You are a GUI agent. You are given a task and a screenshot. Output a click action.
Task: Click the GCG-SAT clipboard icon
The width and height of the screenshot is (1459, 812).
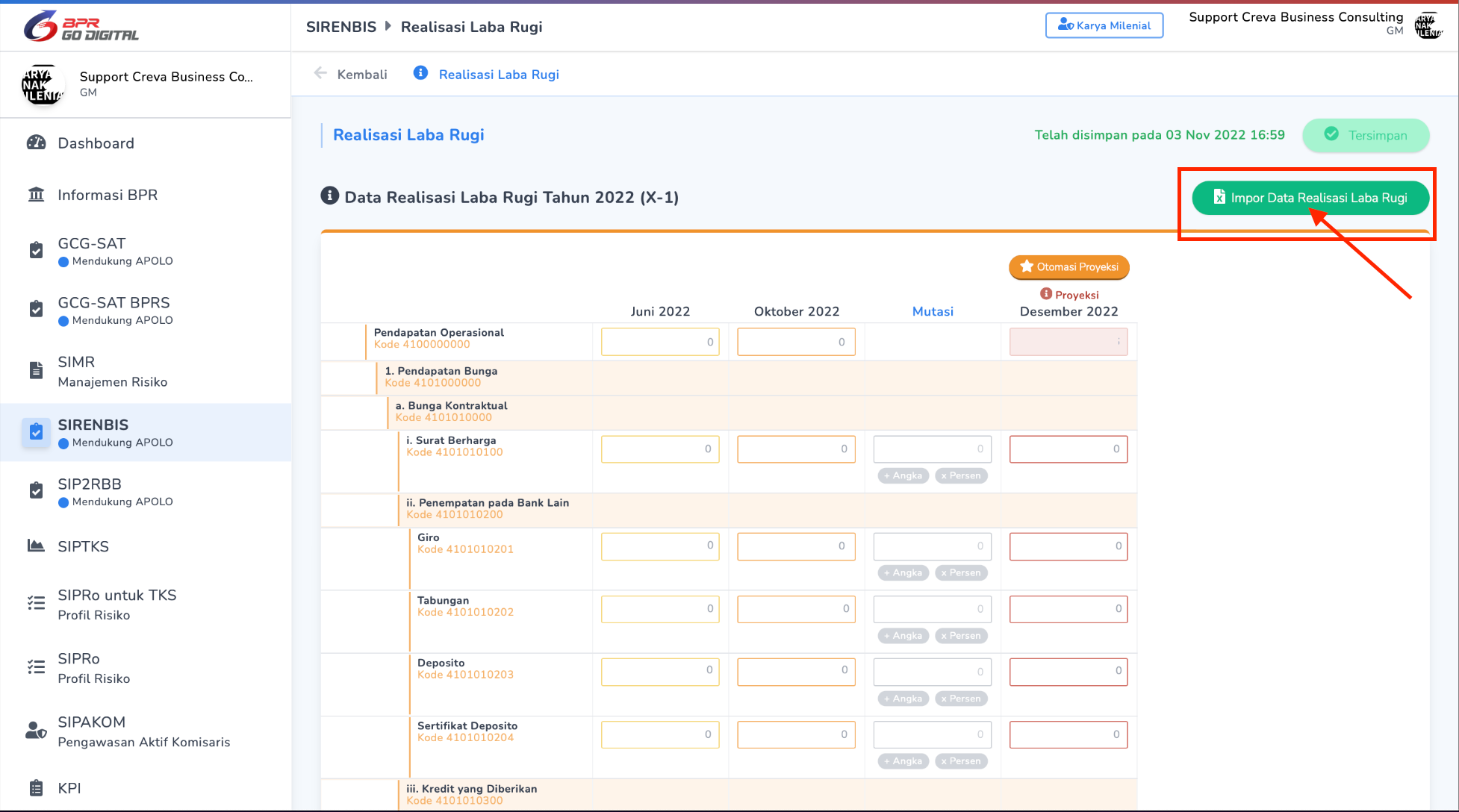pos(36,250)
